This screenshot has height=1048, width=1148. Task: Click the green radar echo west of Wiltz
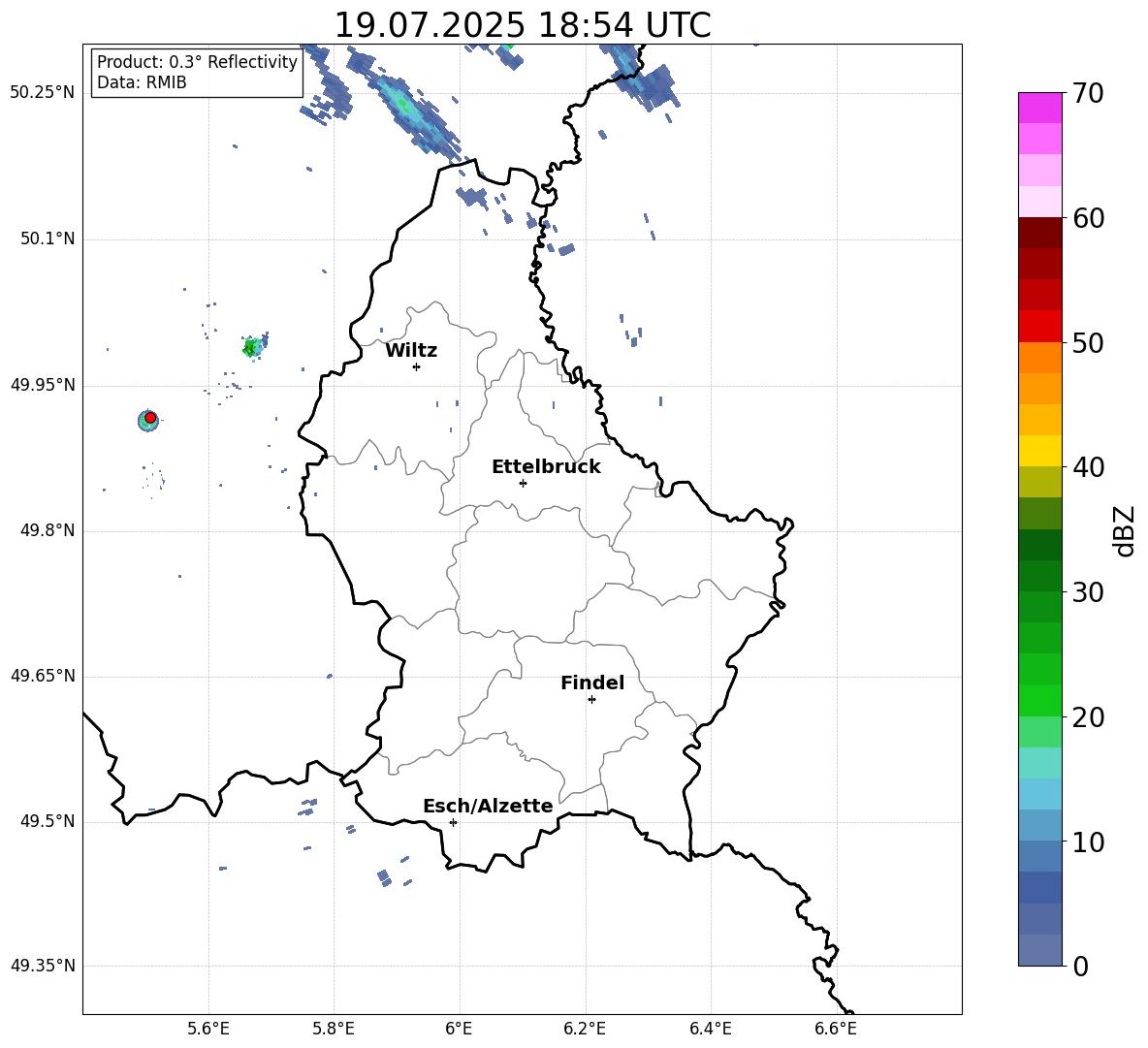tap(253, 347)
